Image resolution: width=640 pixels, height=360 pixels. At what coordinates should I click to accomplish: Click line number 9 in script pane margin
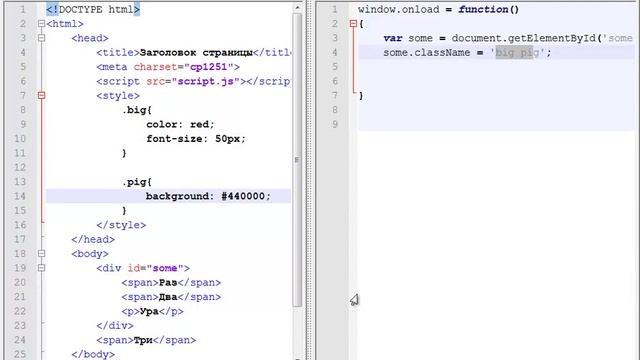[335, 124]
